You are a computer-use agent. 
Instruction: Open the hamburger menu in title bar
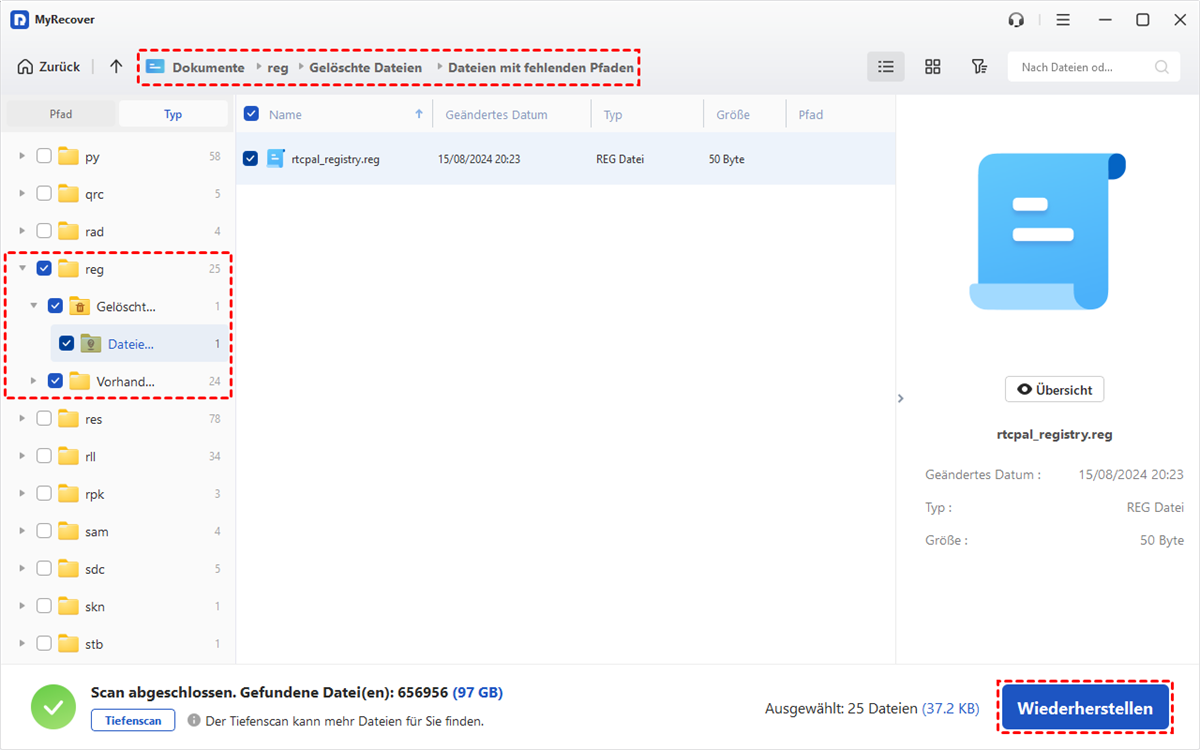[x=1063, y=20]
